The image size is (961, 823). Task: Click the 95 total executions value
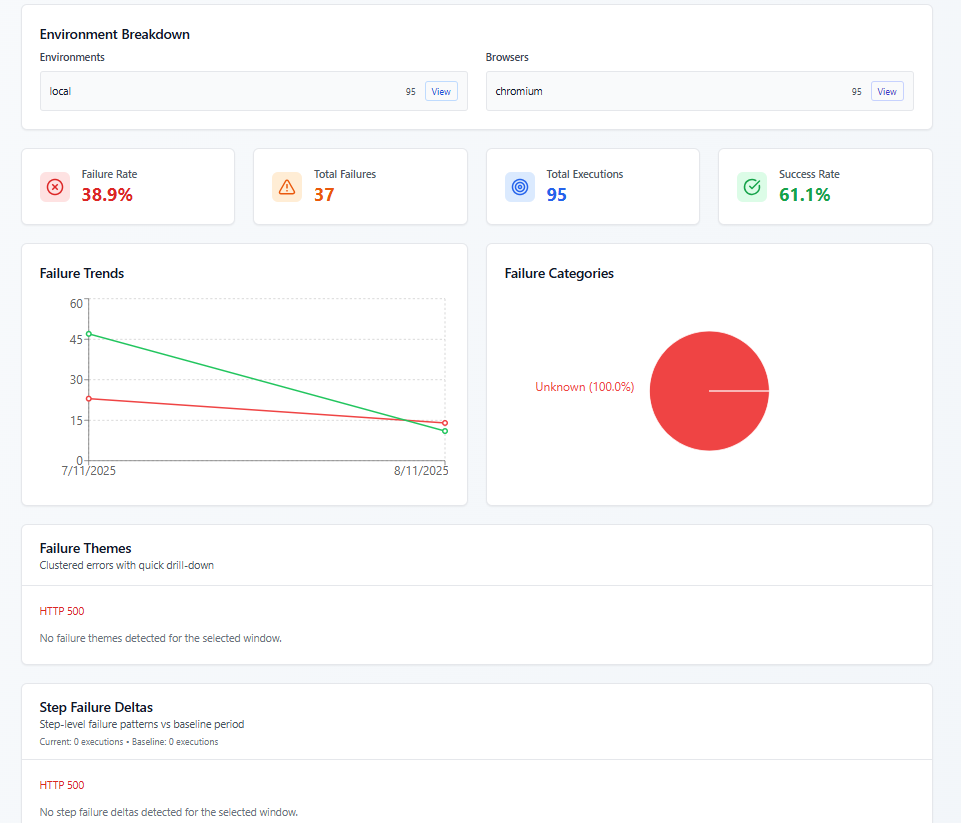(556, 195)
